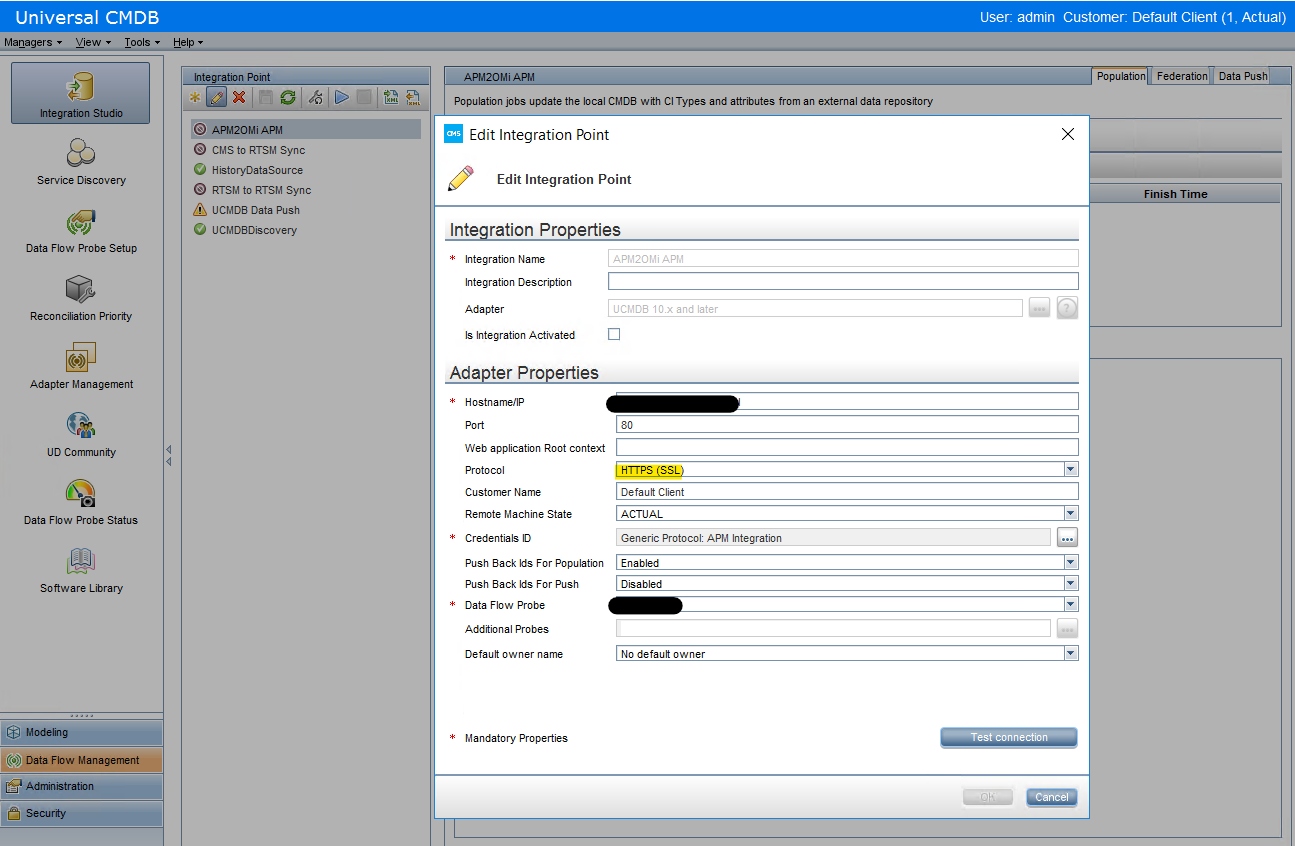Click the Test connection button
Screen dimensions: 1295x846
[1008, 737]
